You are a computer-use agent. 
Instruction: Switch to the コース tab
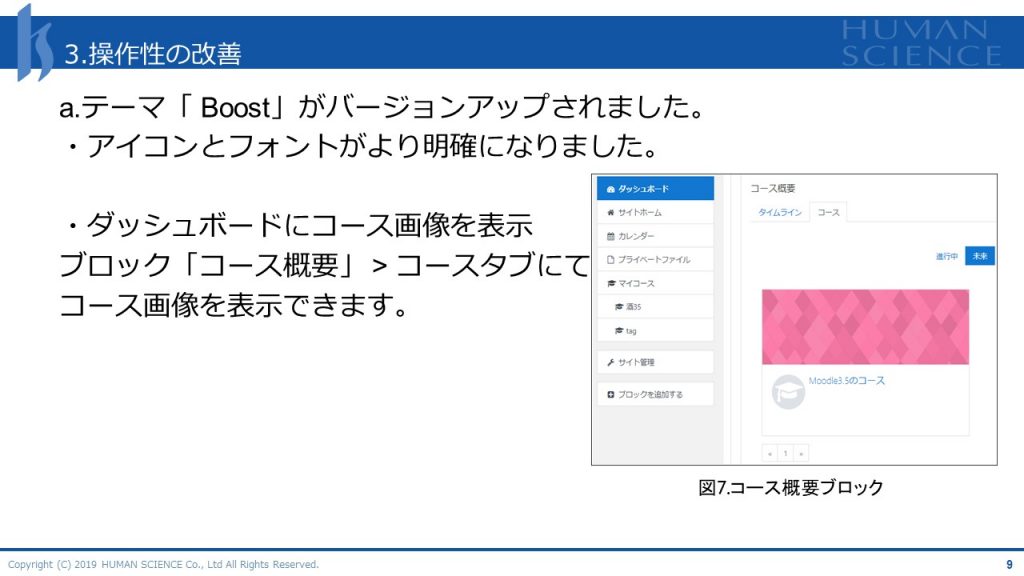[829, 212]
